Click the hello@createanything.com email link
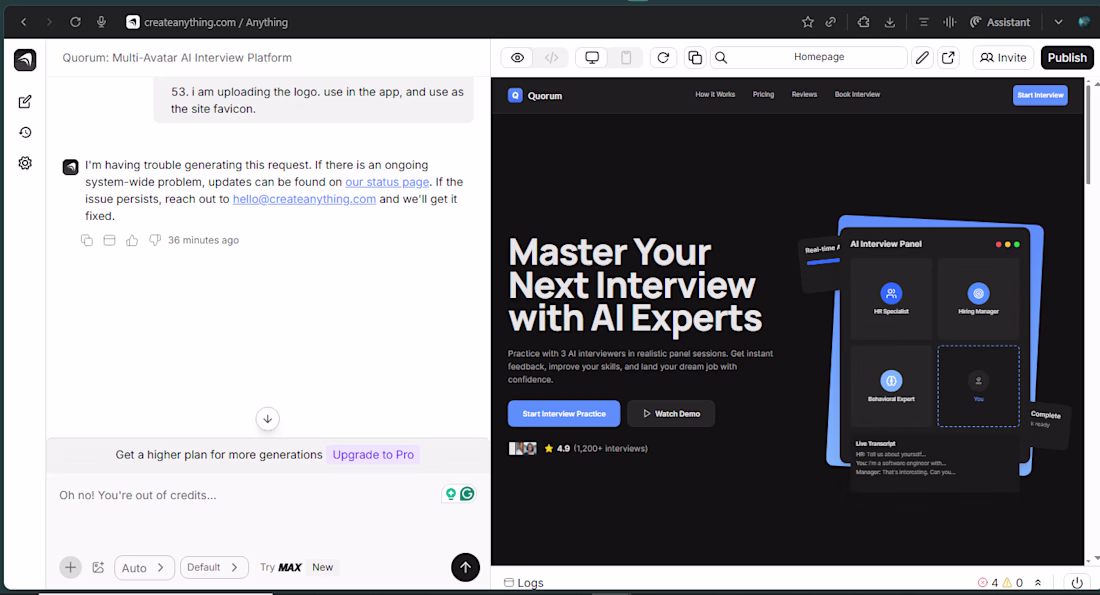Screen dimensions: 1100x595 304,199
